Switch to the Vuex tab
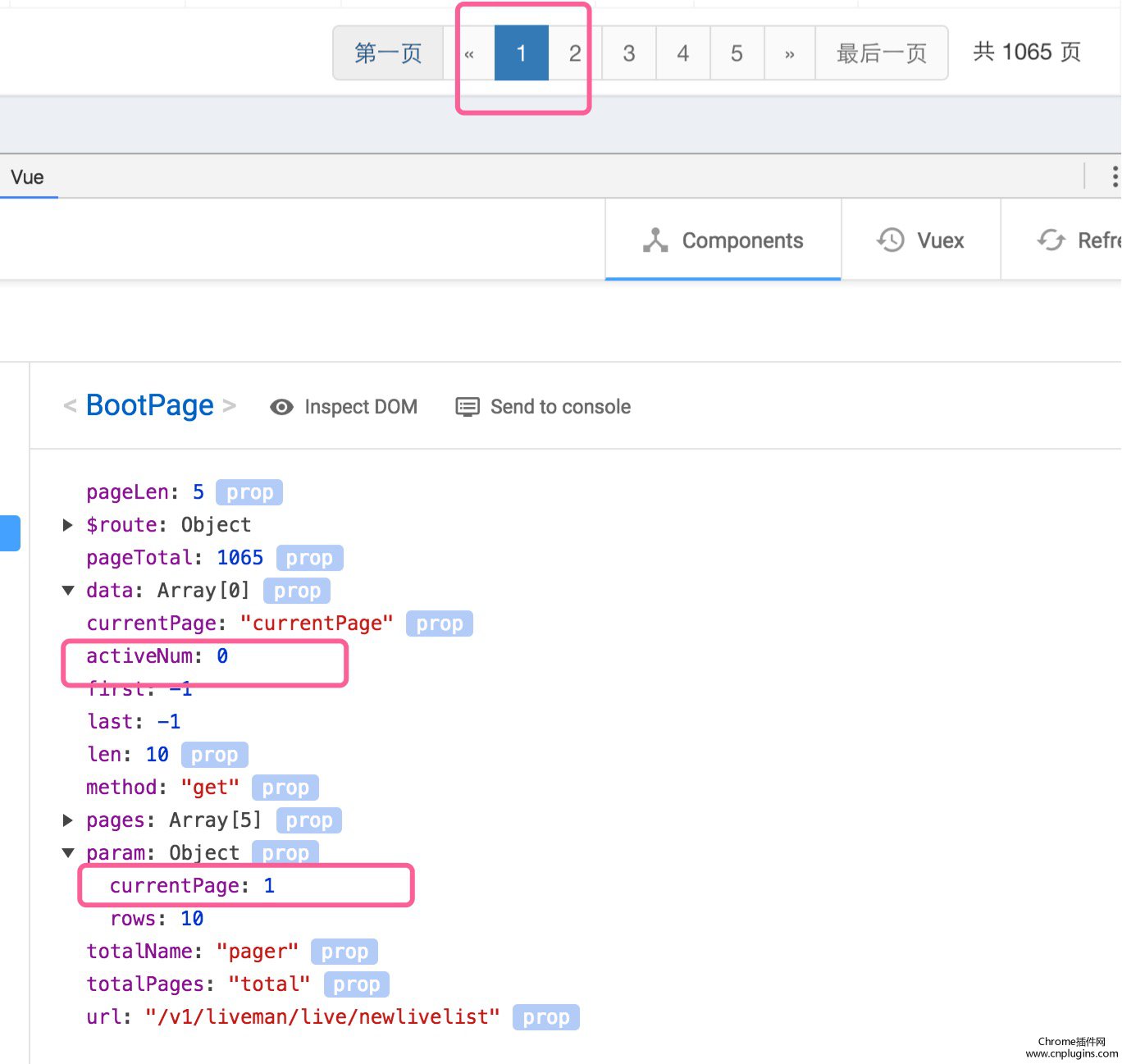Viewport: 1122px width, 1064px height. (921, 240)
